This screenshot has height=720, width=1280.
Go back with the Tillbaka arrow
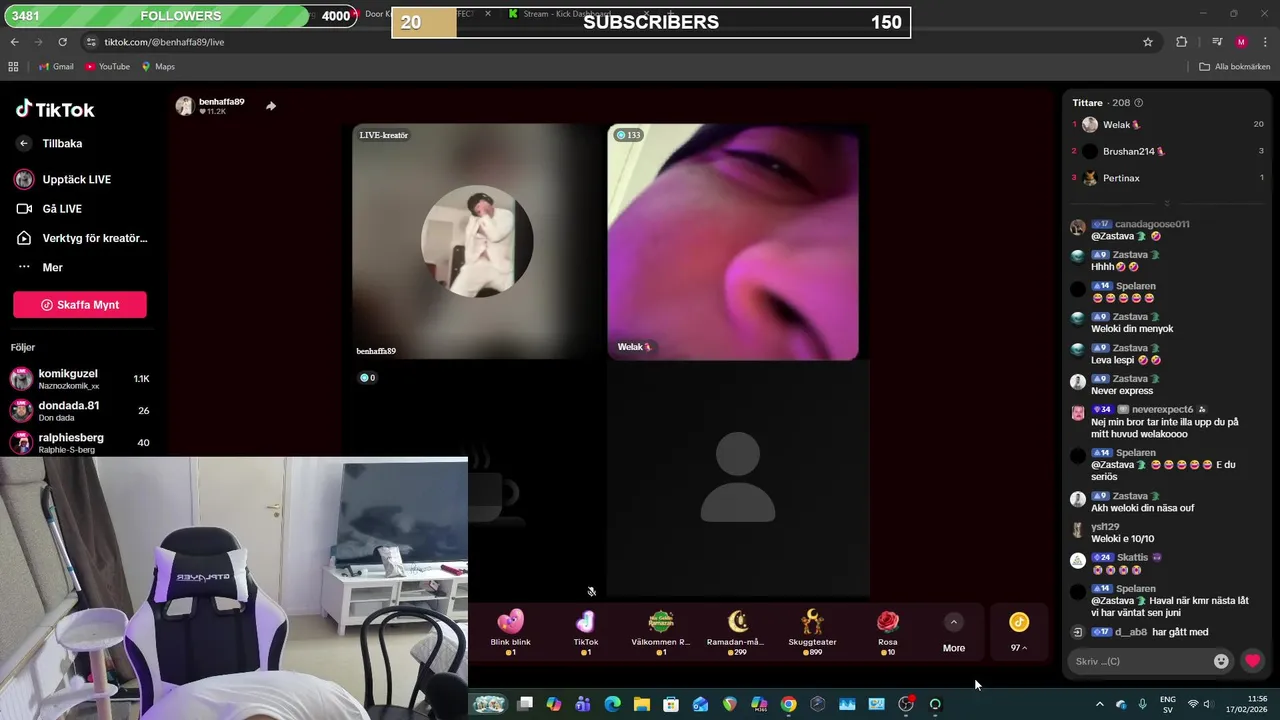coord(24,143)
